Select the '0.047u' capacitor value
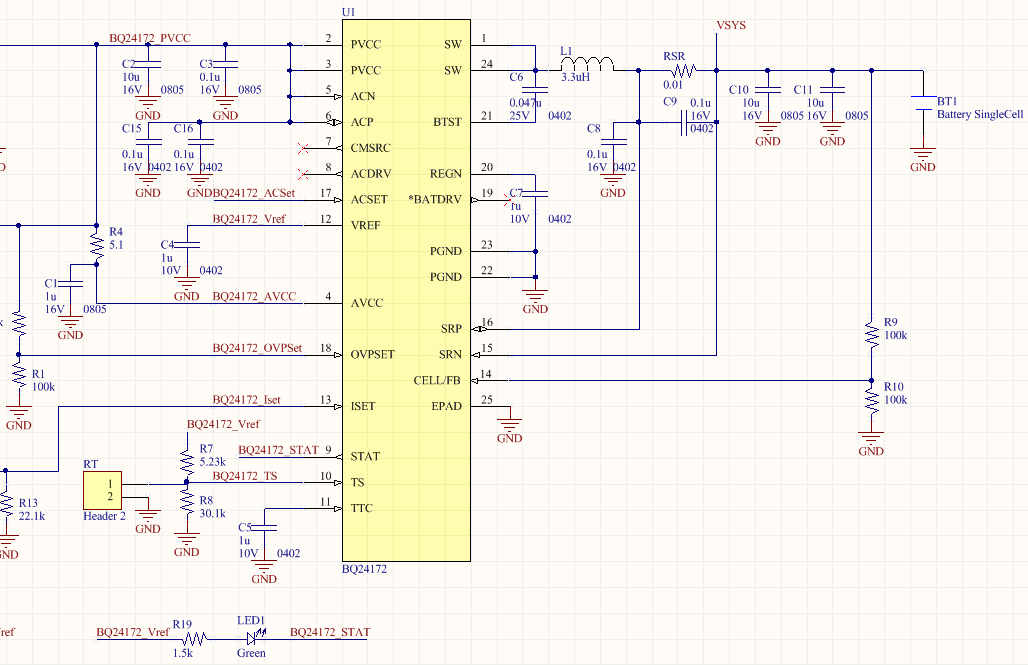Image resolution: width=1028 pixels, height=665 pixels. 526,103
